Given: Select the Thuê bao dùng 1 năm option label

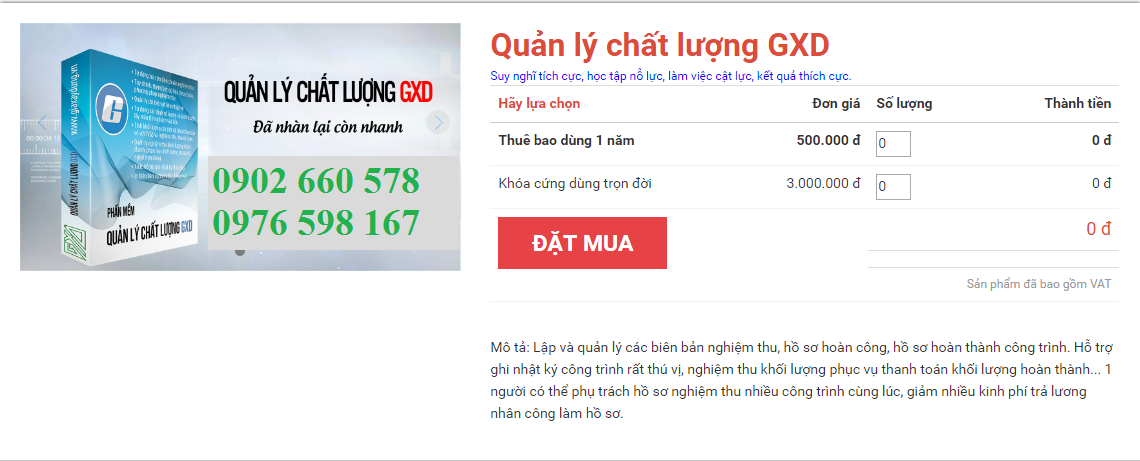Looking at the screenshot, I should 566,141.
